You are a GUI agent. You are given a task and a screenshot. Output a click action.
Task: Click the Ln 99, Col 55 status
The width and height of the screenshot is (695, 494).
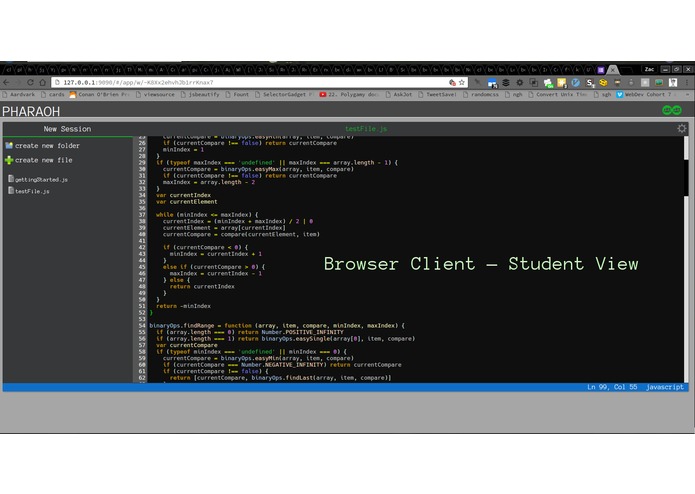[x=612, y=387]
